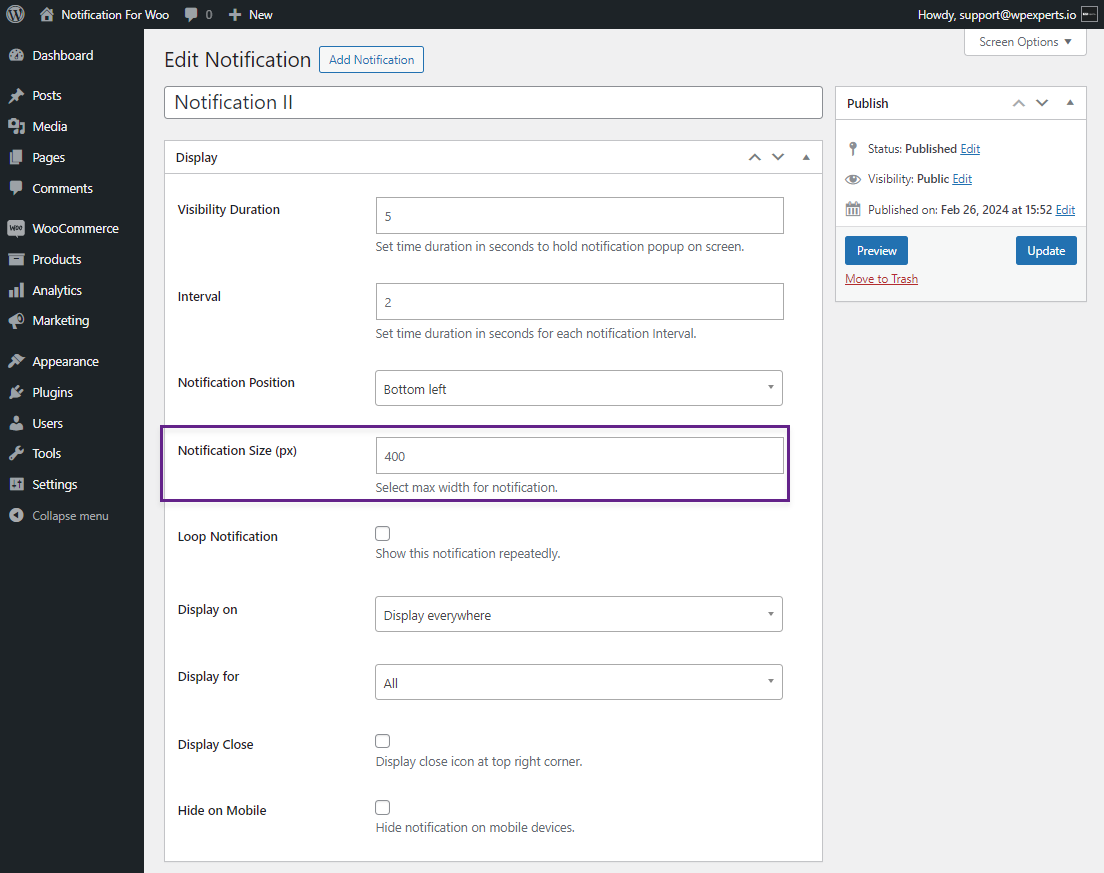
Task: Click Notification For Woo site name
Action: click(115, 15)
